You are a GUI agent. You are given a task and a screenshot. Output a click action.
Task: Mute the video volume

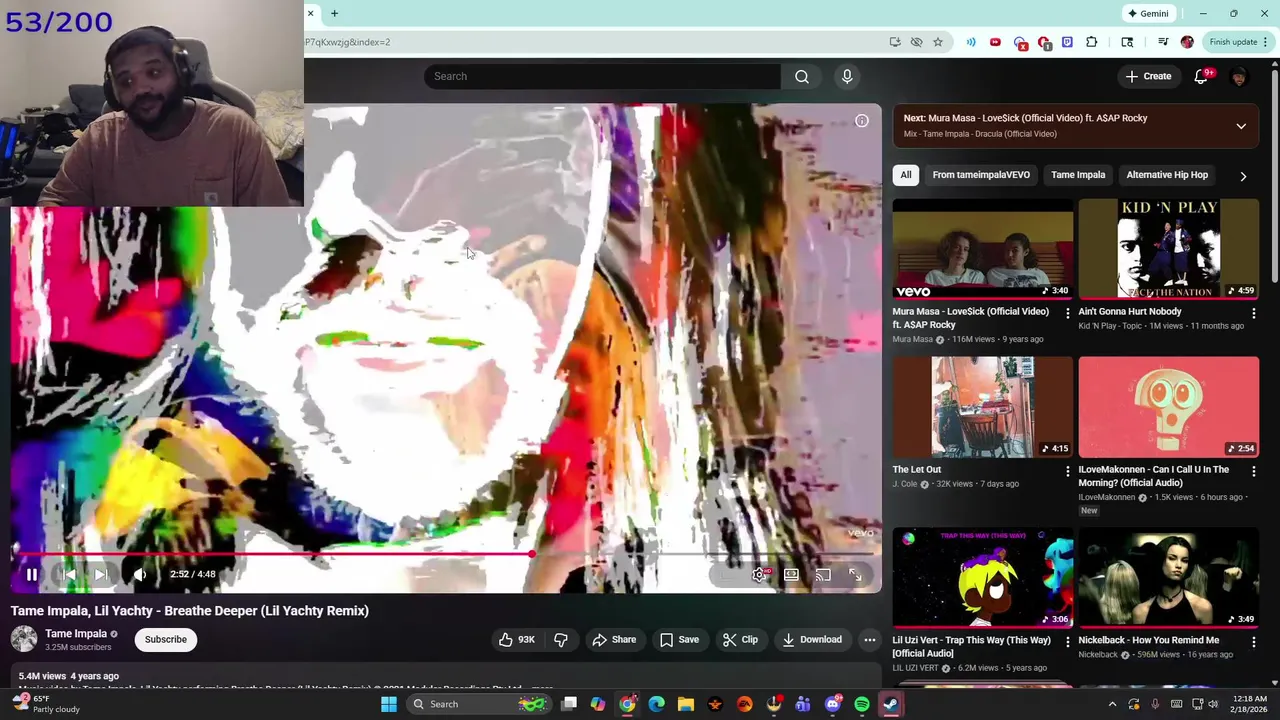[139, 574]
